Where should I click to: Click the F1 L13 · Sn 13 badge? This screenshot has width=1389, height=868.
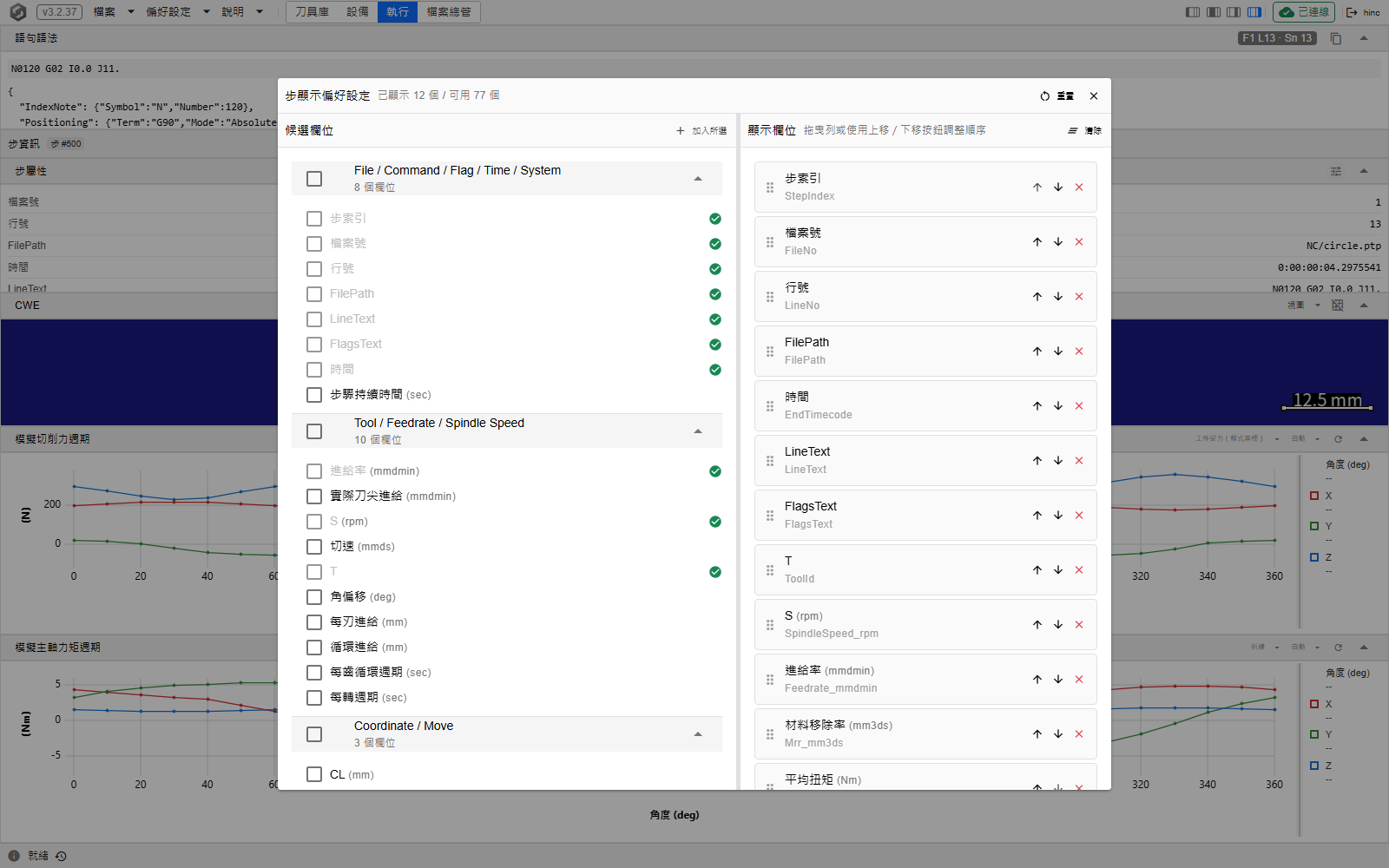point(1277,38)
